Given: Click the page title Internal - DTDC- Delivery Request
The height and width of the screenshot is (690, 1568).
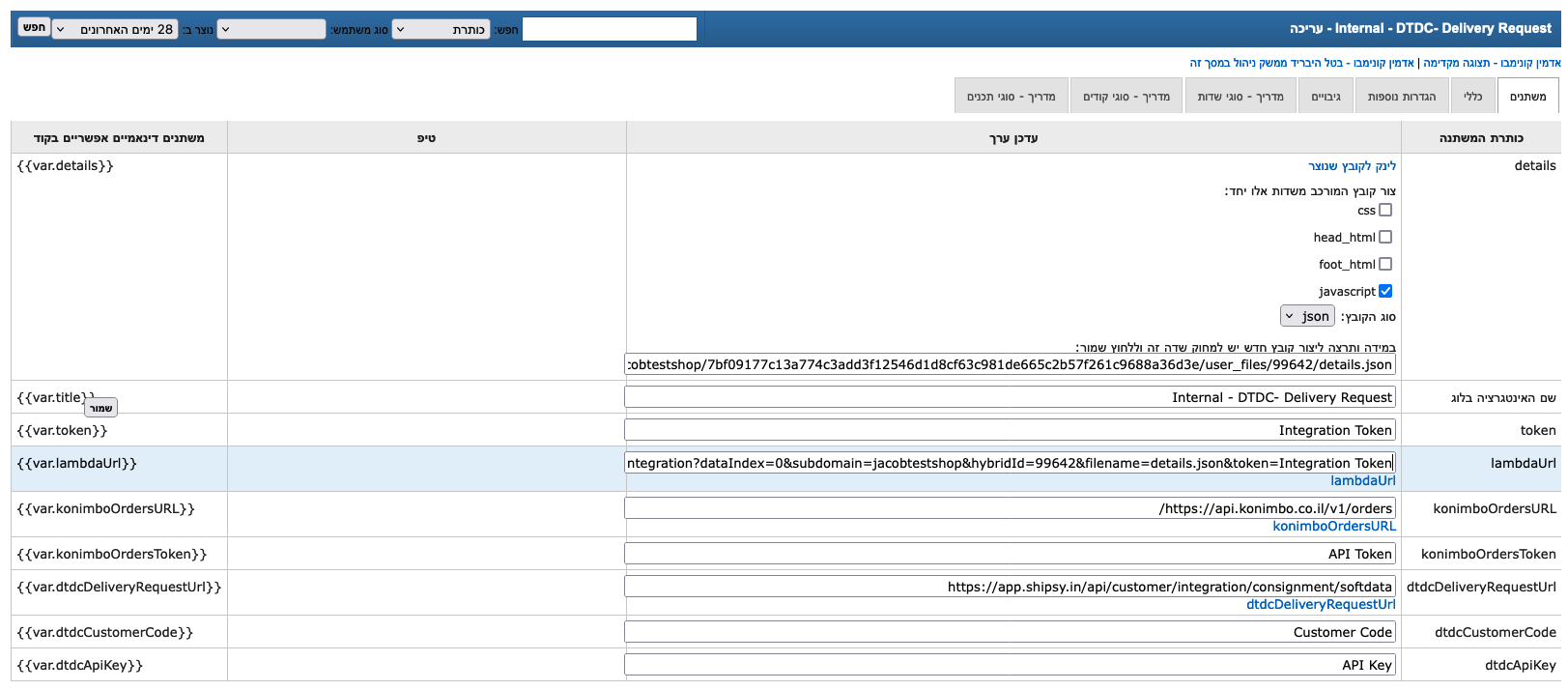Looking at the screenshot, I should (1443, 28).
